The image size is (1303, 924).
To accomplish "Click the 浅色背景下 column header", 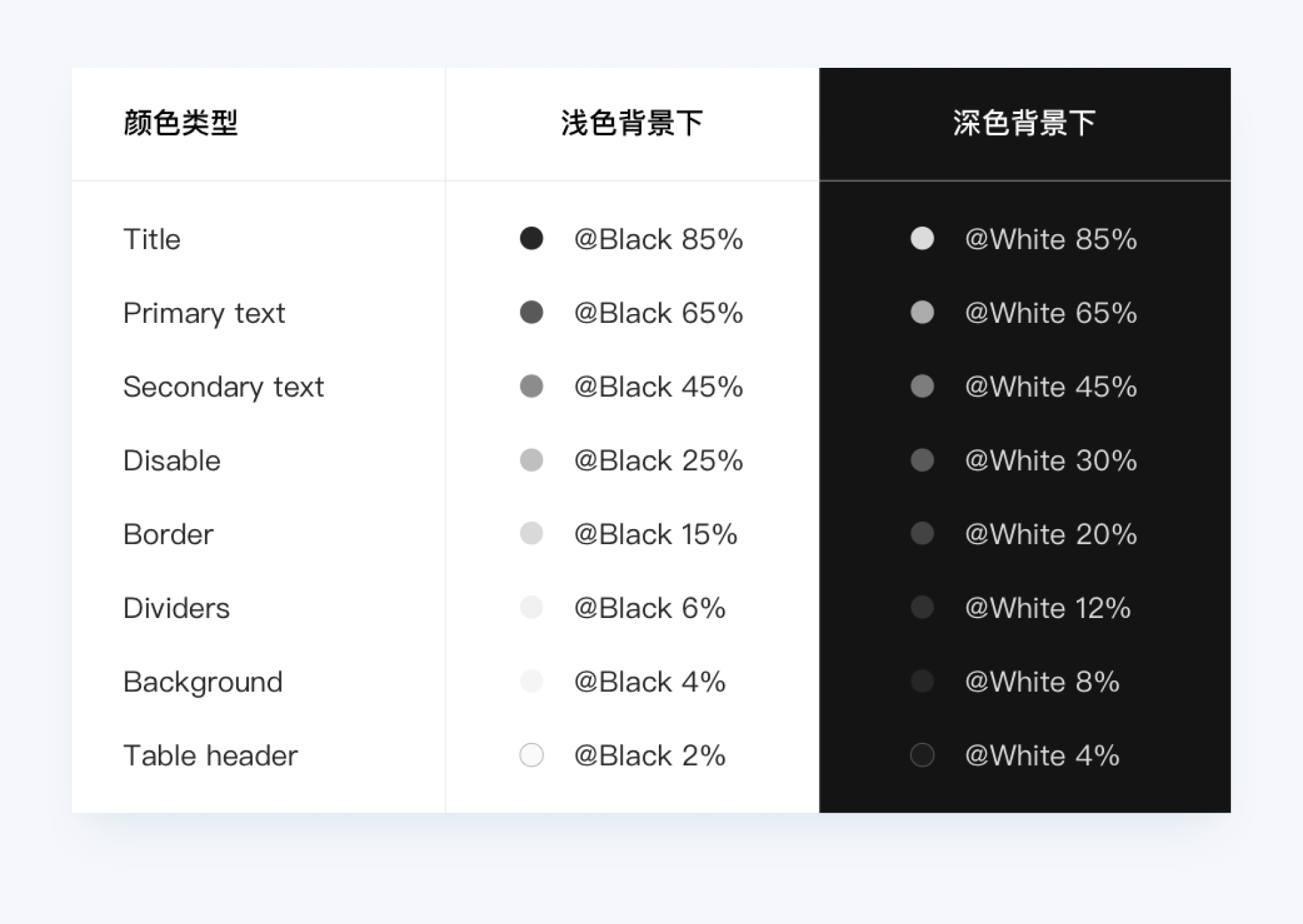I will pyautogui.click(x=632, y=123).
